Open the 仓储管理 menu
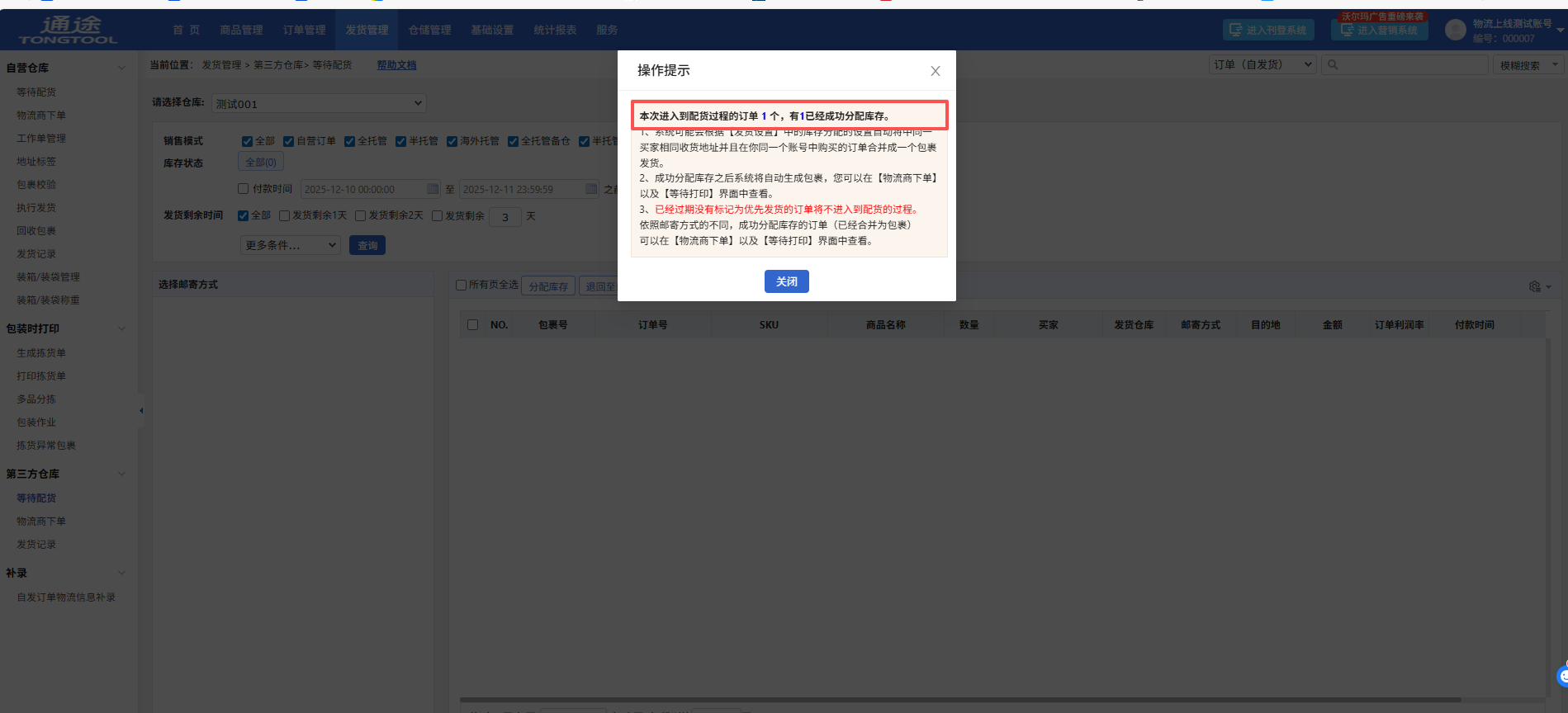The width and height of the screenshot is (1568, 713). point(429,30)
